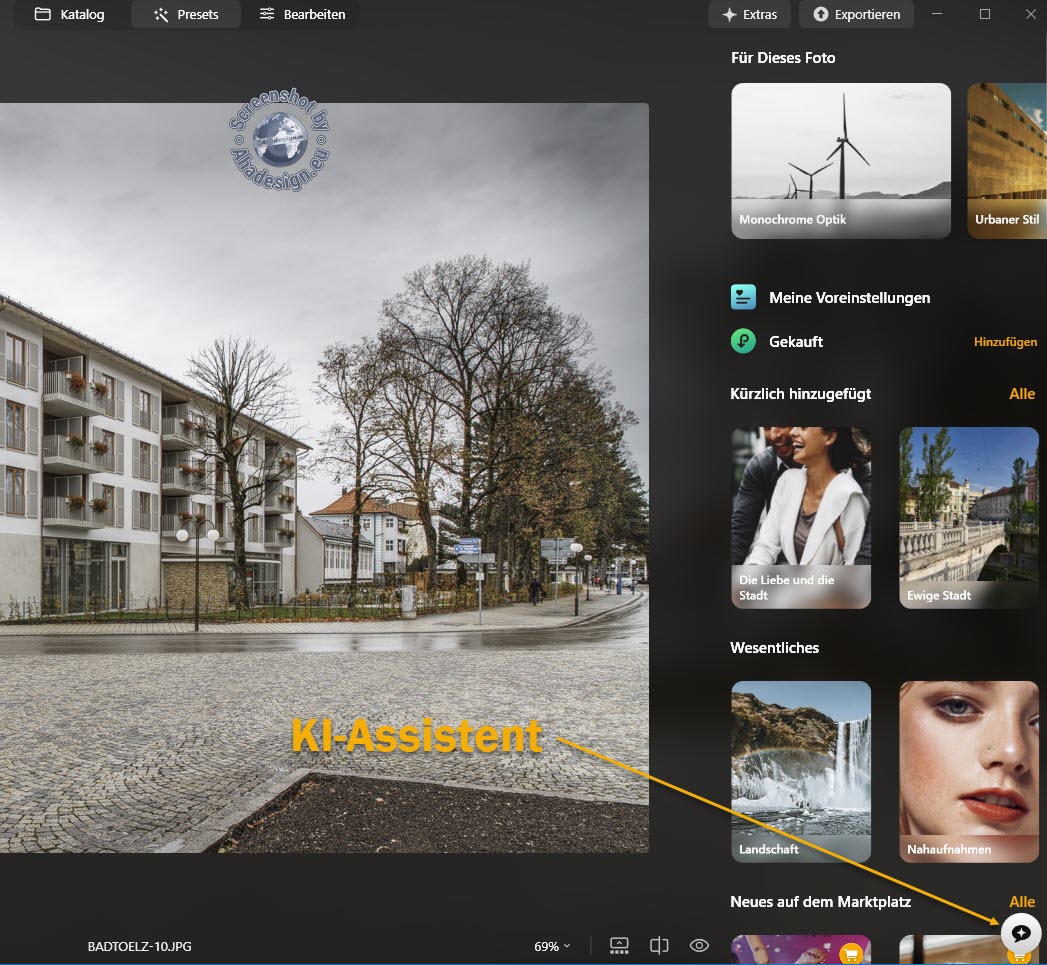Expand all Kürzlich hinzugefügt presets via Alle
1047x965 pixels.
pos(1022,393)
